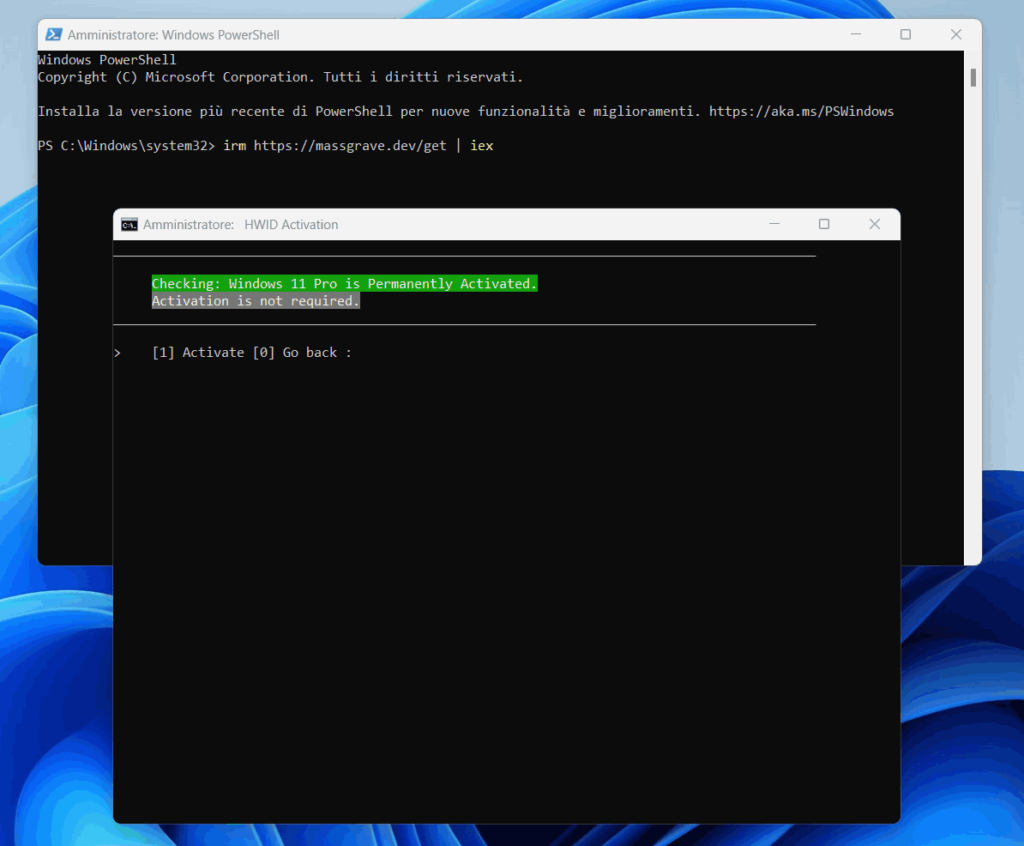
Task: Click the cmd icon in HWID Activation title bar
Action: click(x=129, y=225)
